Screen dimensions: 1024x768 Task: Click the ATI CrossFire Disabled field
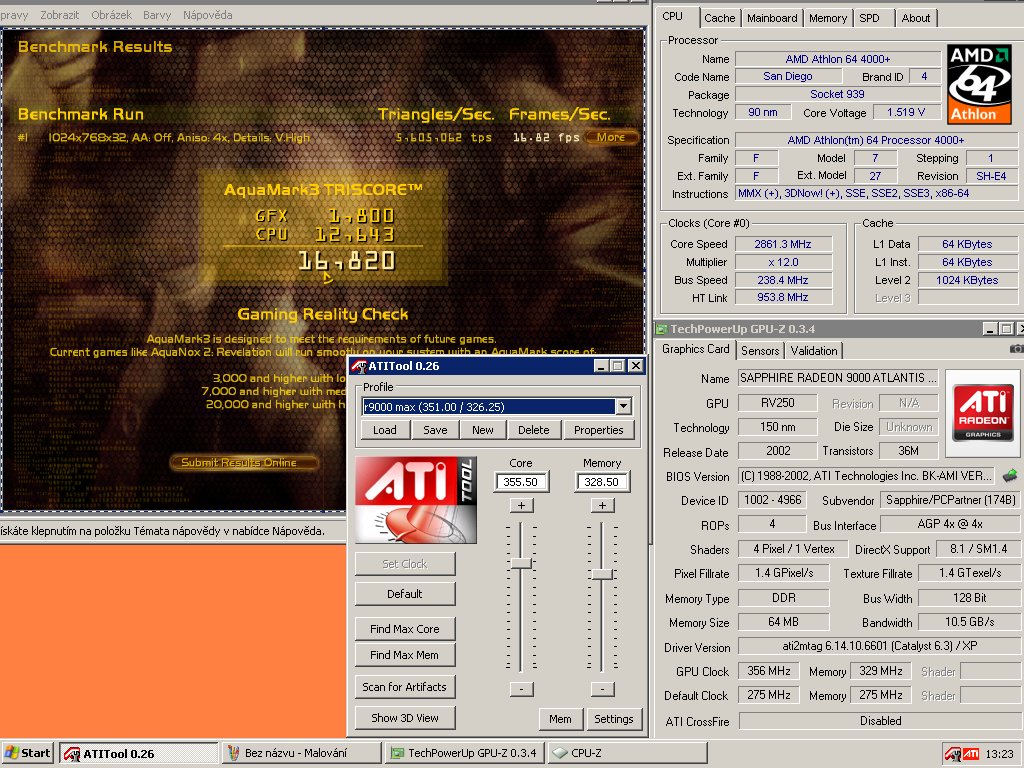[880, 721]
